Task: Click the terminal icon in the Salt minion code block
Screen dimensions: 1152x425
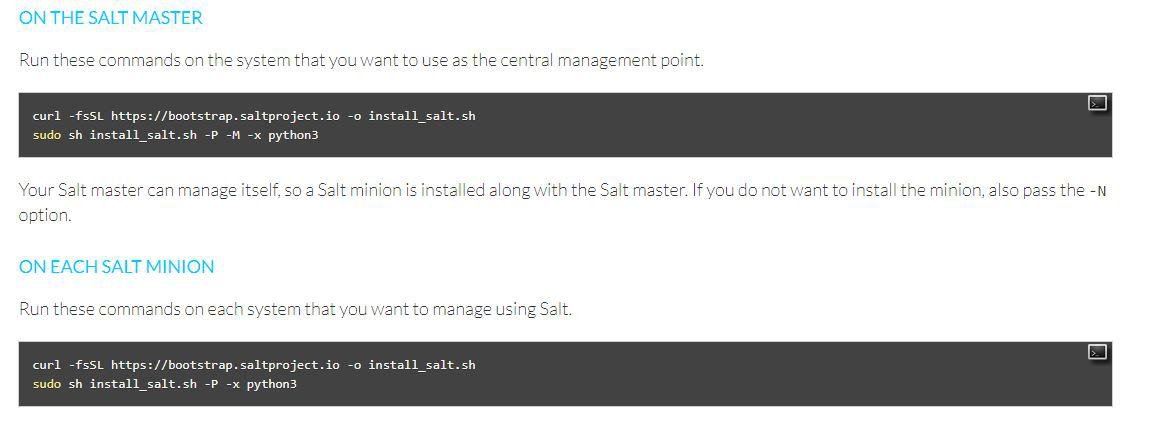Action: point(1097,352)
